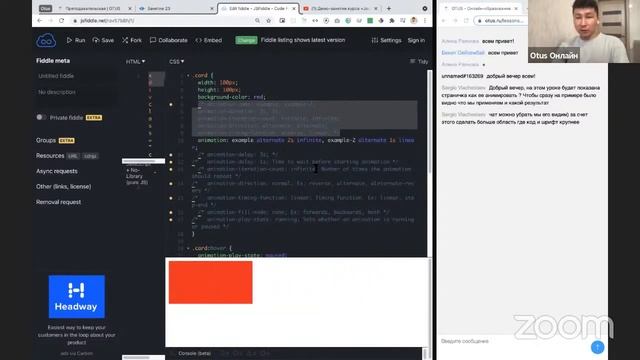The height and width of the screenshot is (360, 640).
Task: Close the Edit fiddle - JSFiddle tab
Action: click(293, 9)
